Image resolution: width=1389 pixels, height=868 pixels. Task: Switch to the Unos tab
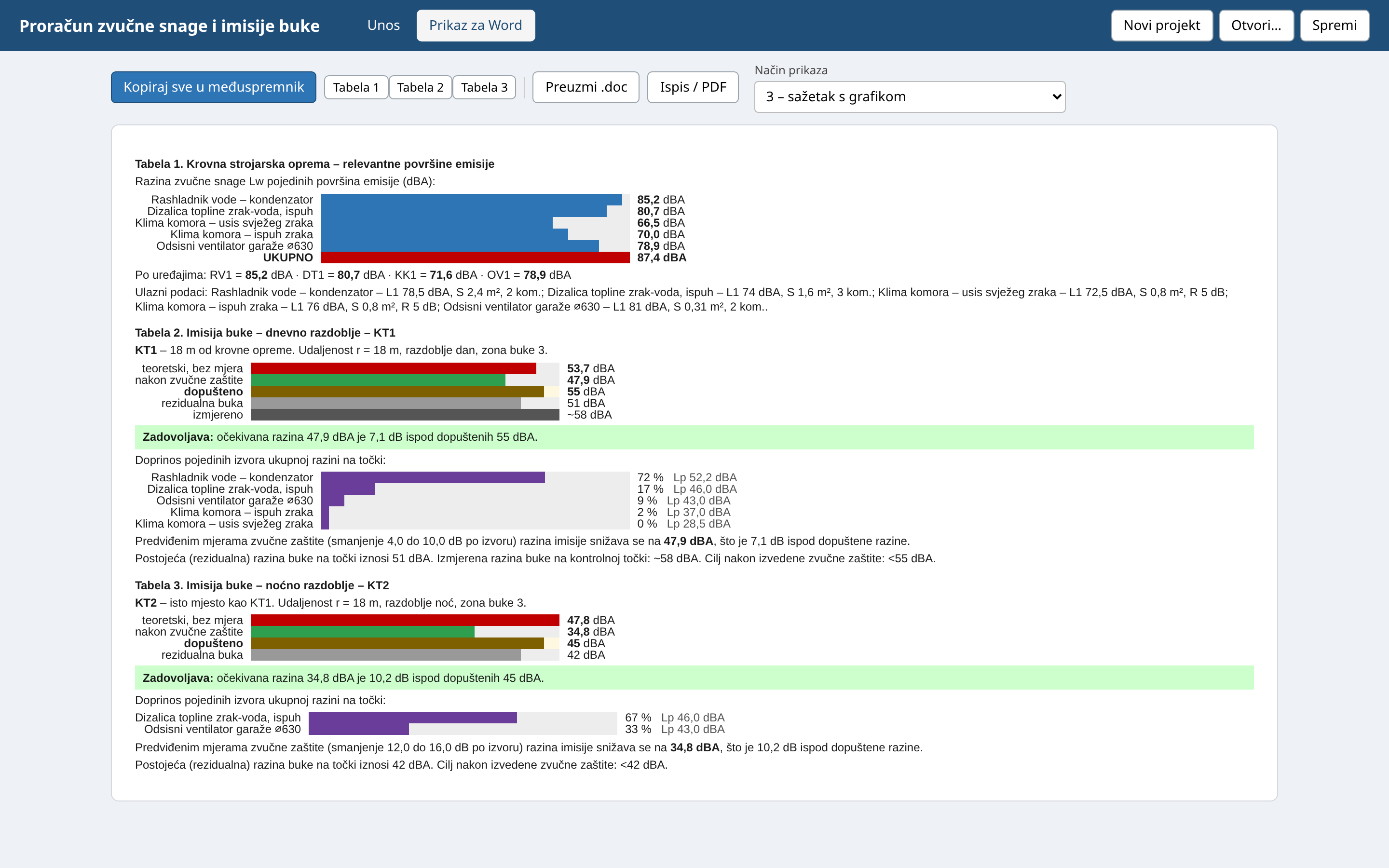[383, 25]
